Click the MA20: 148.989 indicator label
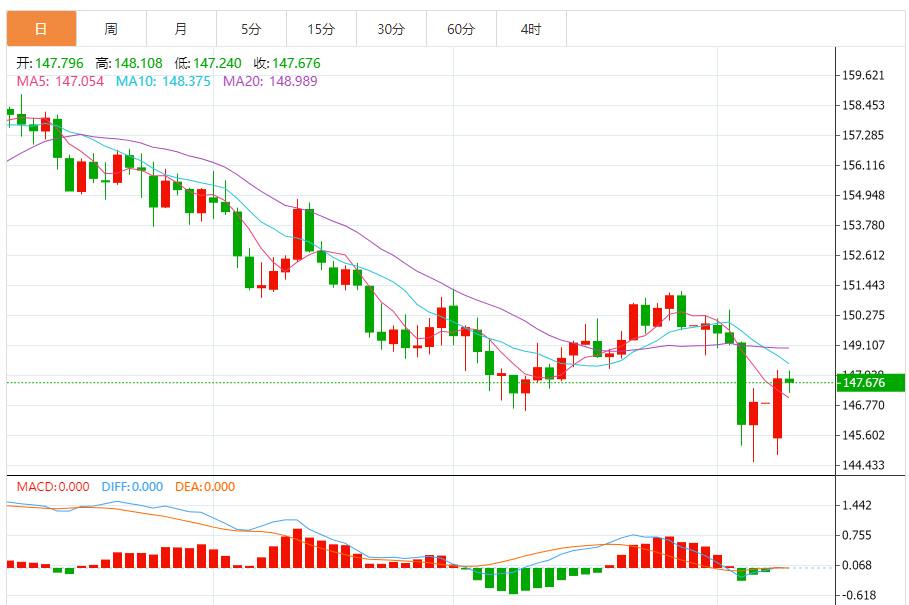The image size is (909, 605). [270, 81]
